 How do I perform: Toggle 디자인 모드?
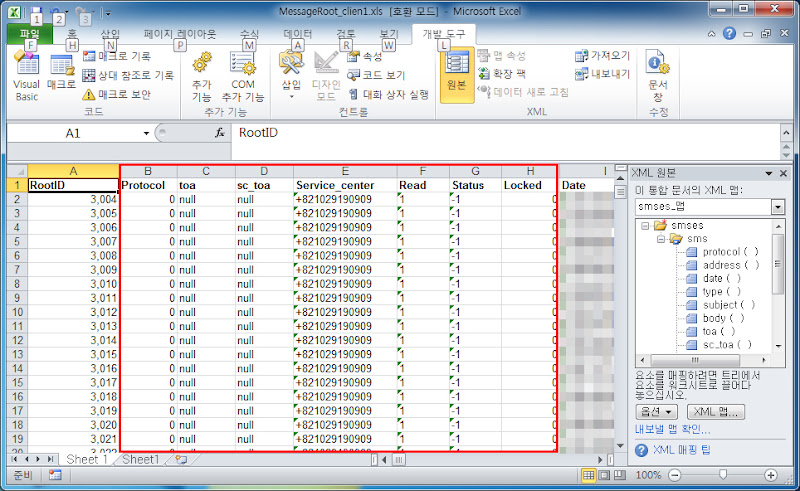(x=326, y=77)
